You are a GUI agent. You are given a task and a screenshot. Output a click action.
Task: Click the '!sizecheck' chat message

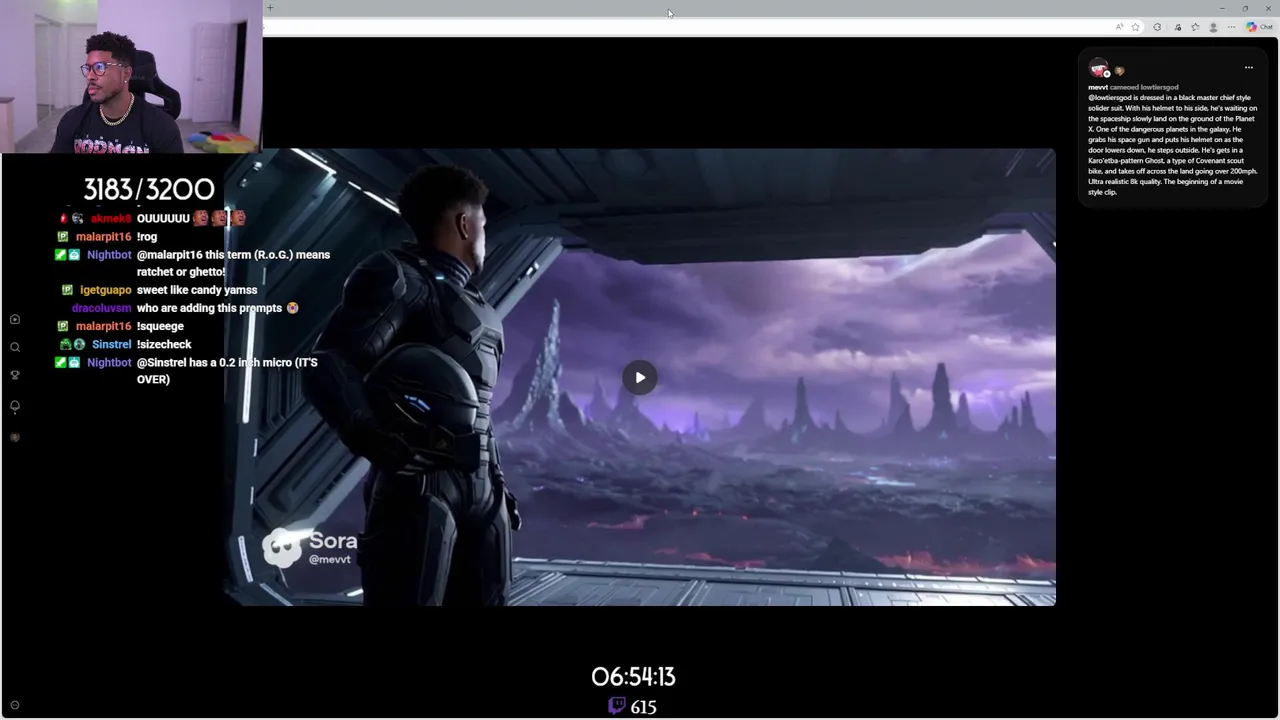click(164, 344)
